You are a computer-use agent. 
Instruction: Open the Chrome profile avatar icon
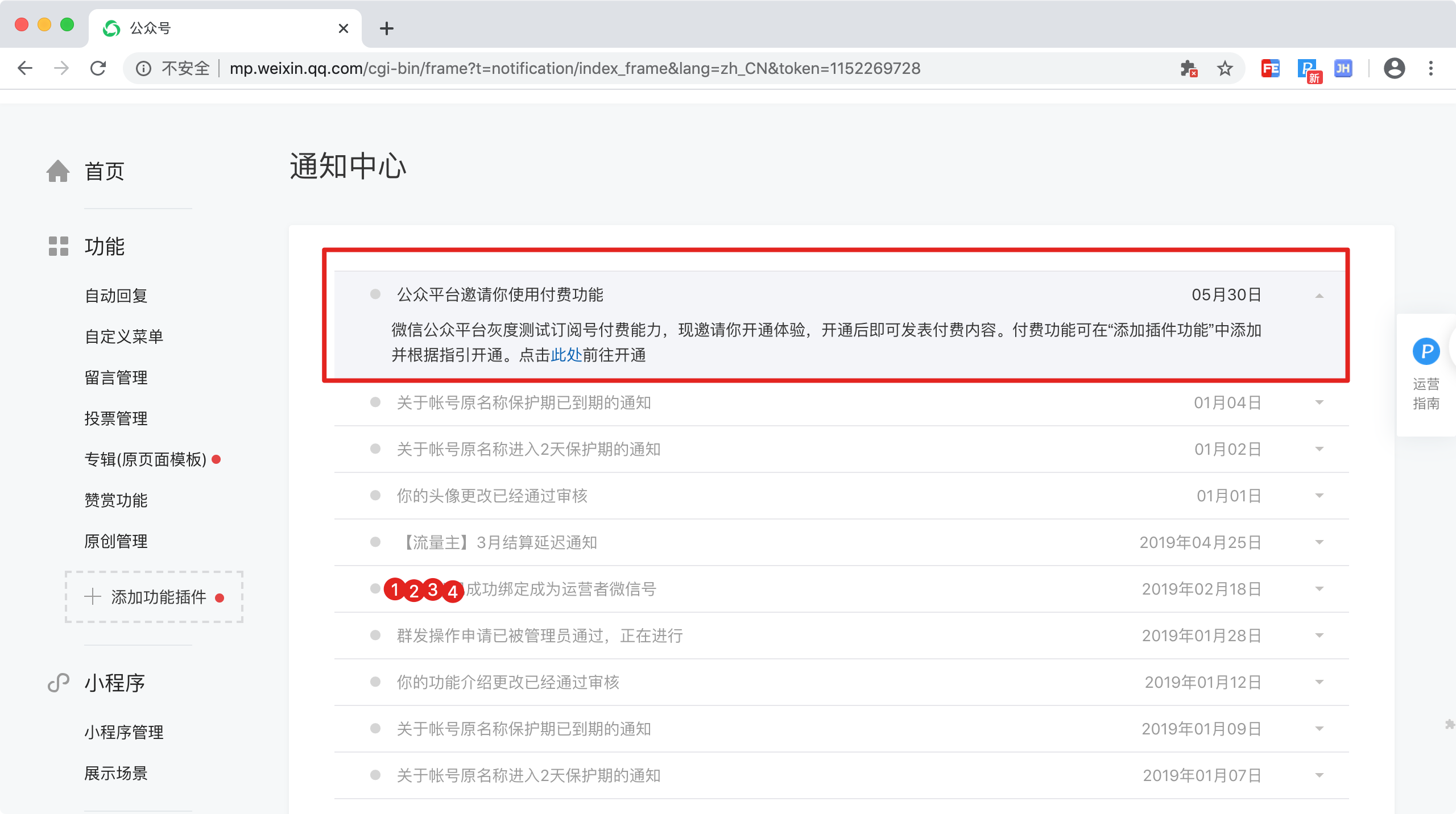coord(1394,69)
